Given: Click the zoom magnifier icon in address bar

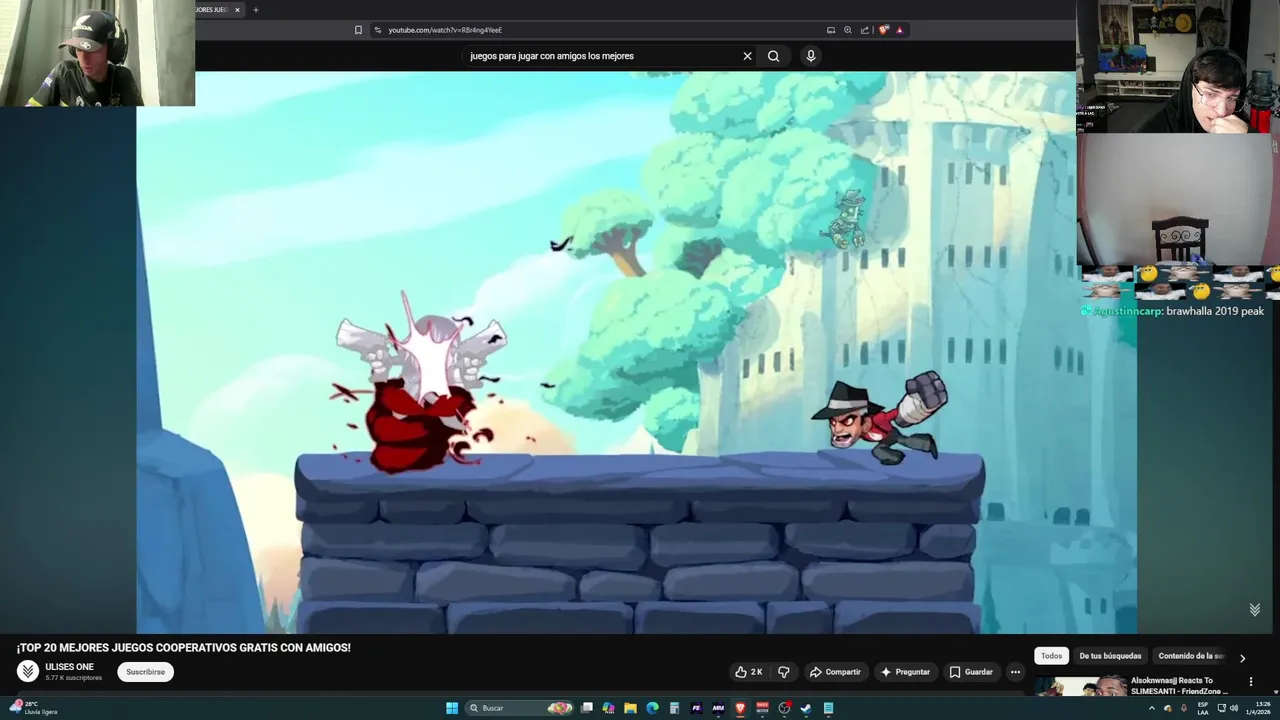Looking at the screenshot, I should tap(848, 30).
